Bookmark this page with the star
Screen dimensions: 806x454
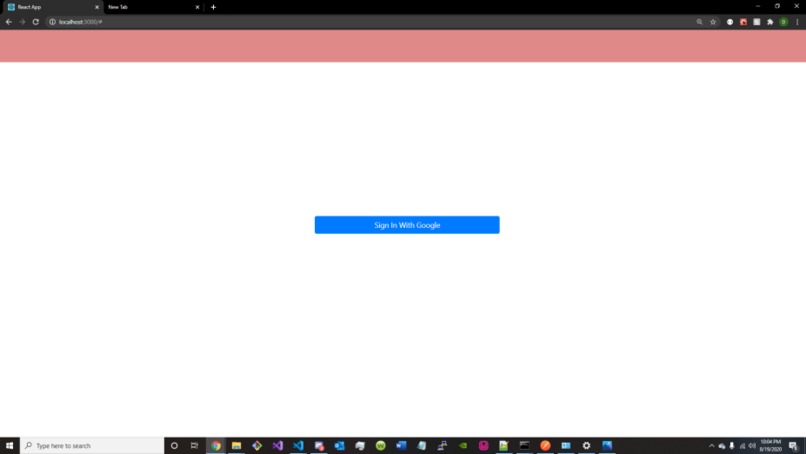point(713,22)
